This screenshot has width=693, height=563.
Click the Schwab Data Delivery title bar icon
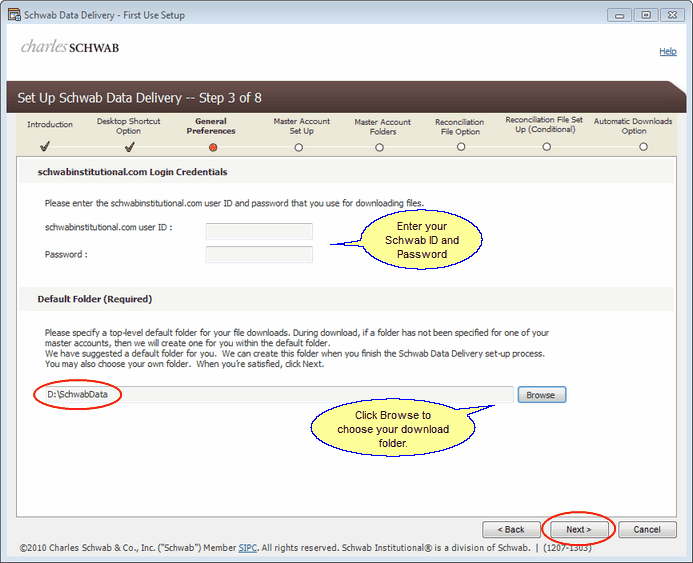click(14, 15)
